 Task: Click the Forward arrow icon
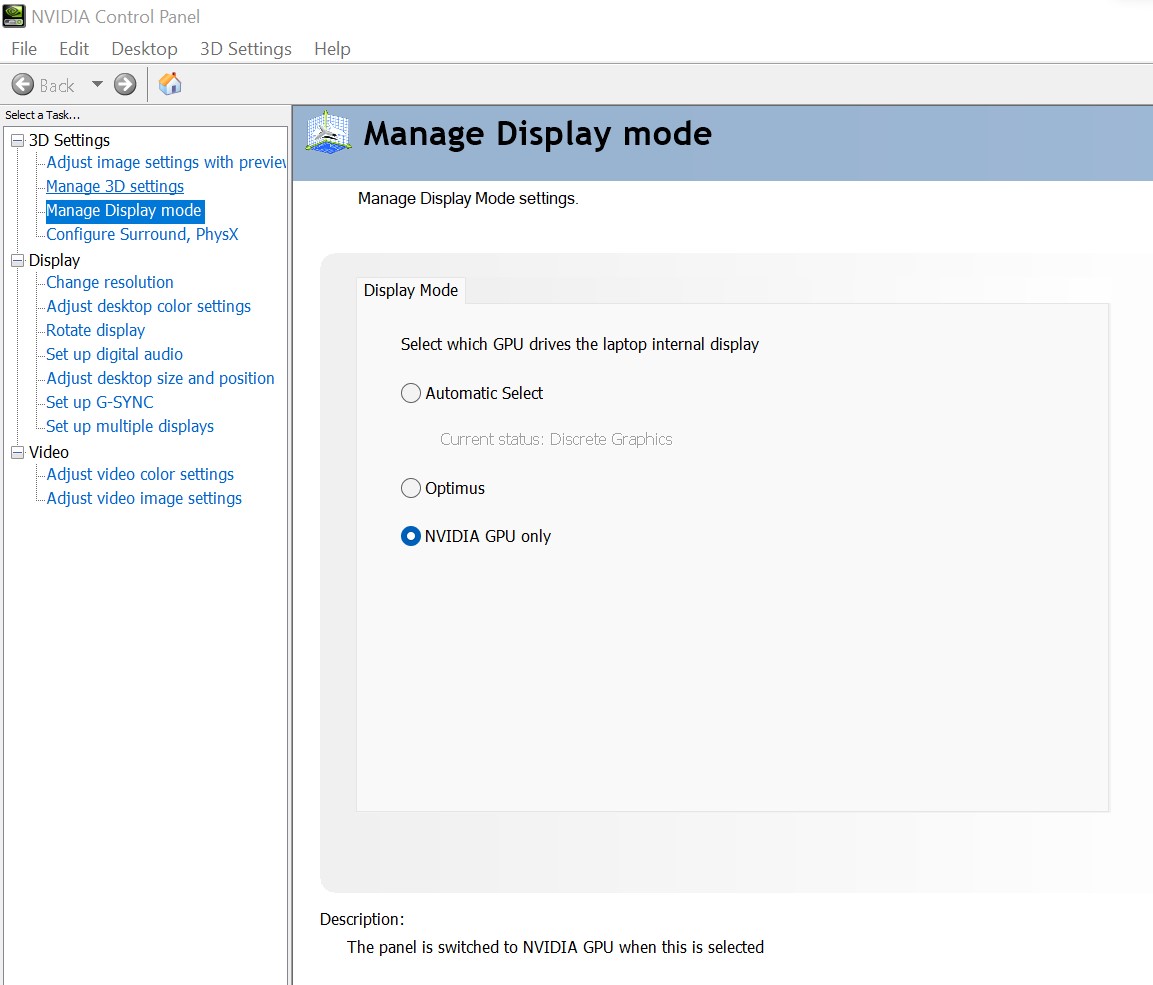tap(125, 85)
